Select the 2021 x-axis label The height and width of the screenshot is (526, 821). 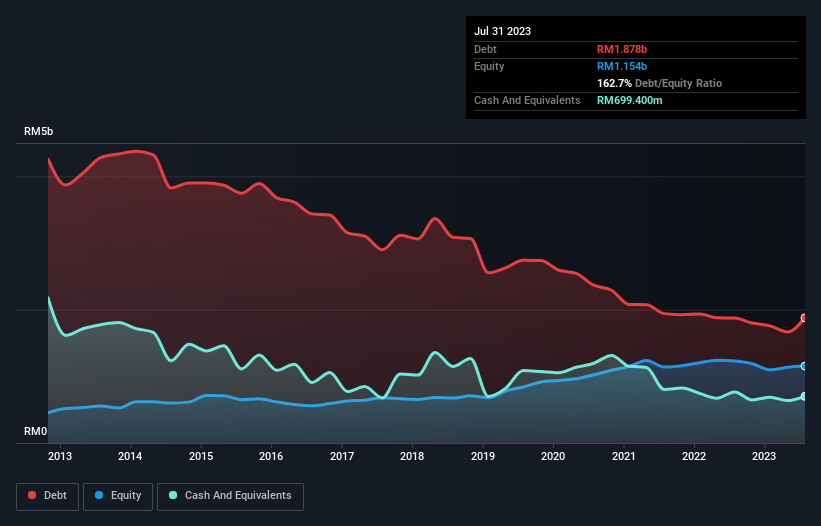pyautogui.click(x=624, y=456)
